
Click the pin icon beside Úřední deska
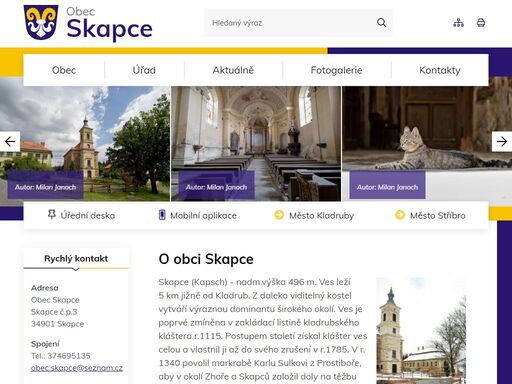51,215
